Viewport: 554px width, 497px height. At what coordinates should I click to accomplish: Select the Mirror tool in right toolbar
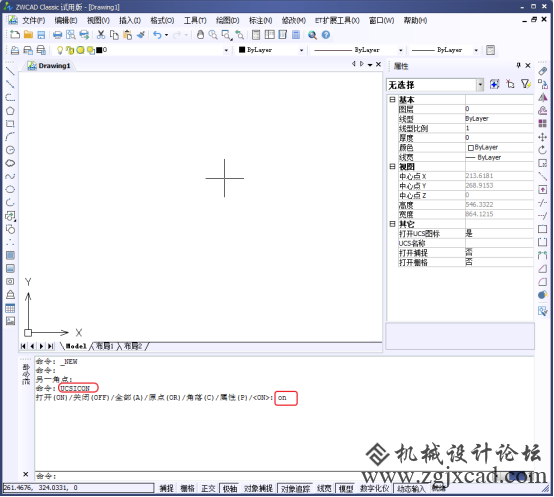542,97
